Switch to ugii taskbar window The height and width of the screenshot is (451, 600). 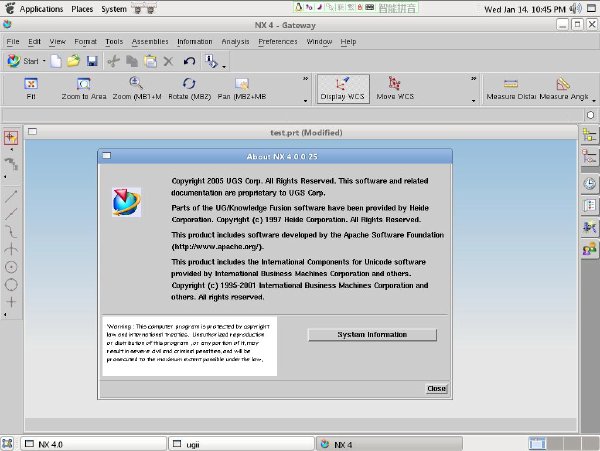[x=241, y=444]
